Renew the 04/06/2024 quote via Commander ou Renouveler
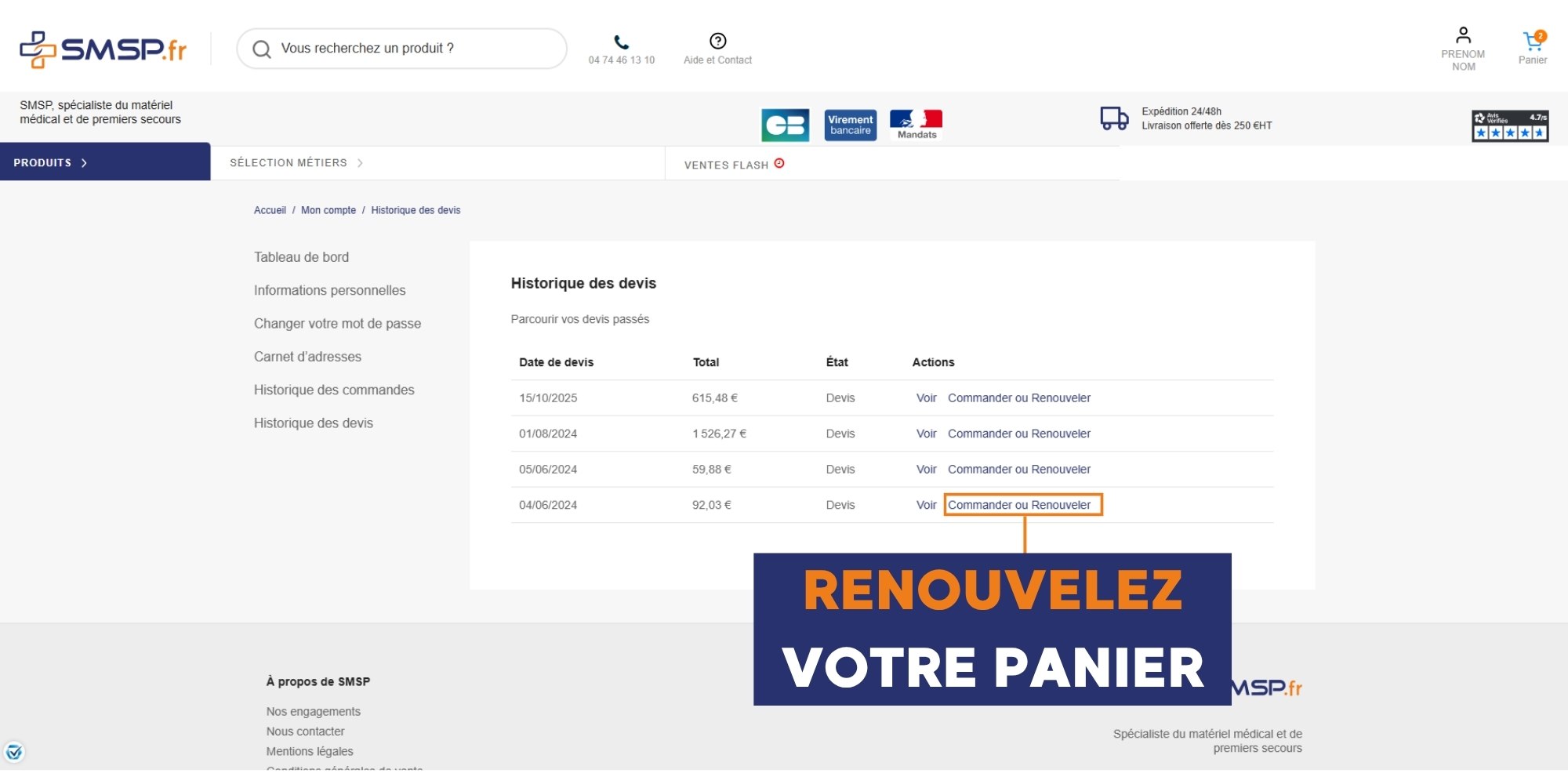The image size is (1568, 784). [x=1018, y=505]
